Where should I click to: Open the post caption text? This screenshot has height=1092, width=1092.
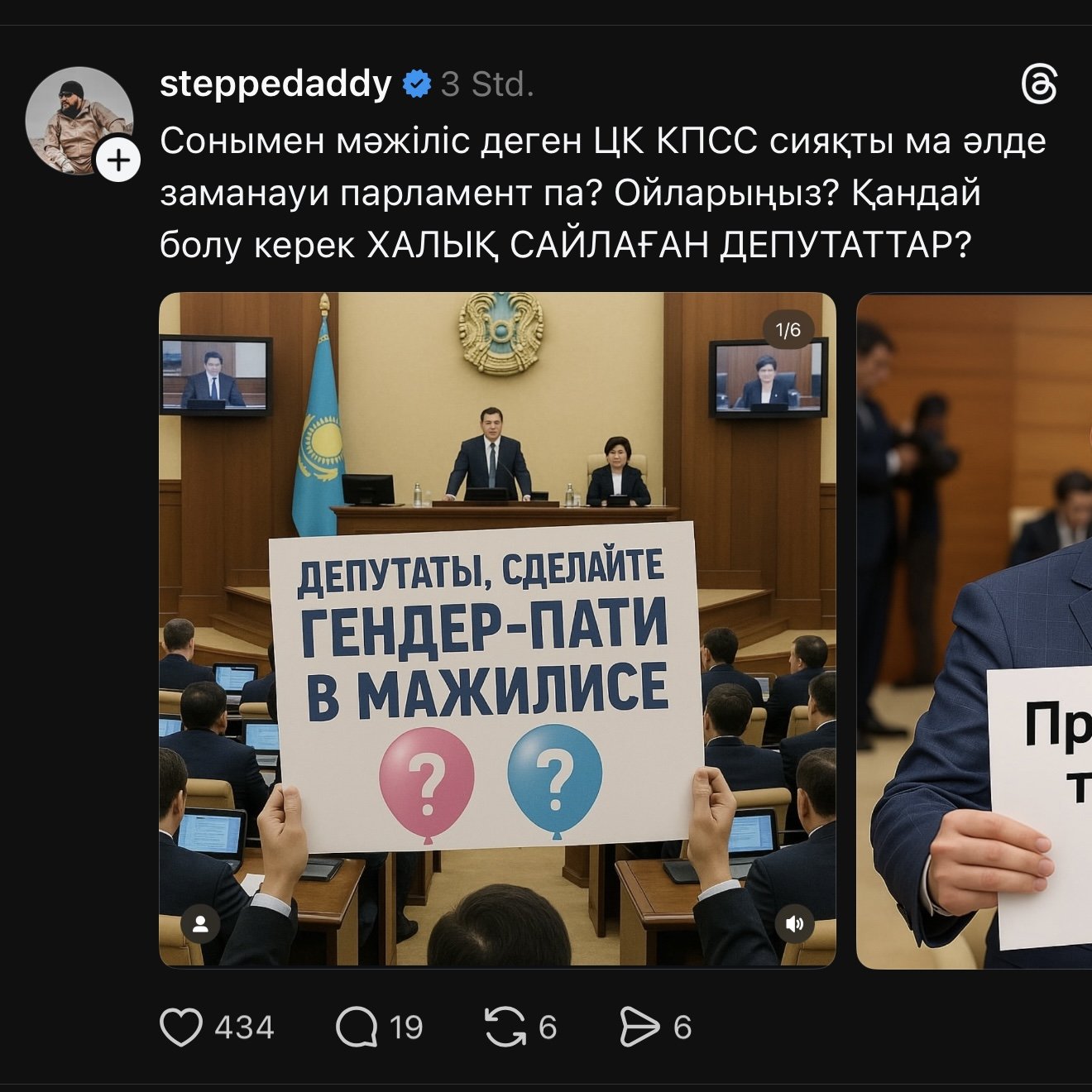tap(603, 193)
